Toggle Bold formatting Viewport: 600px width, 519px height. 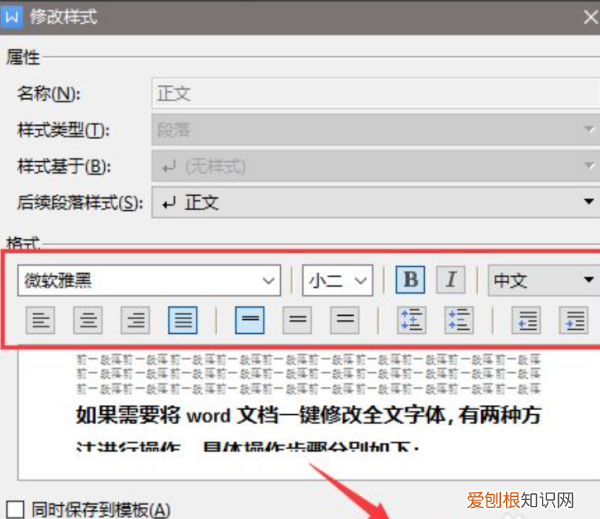pos(410,280)
